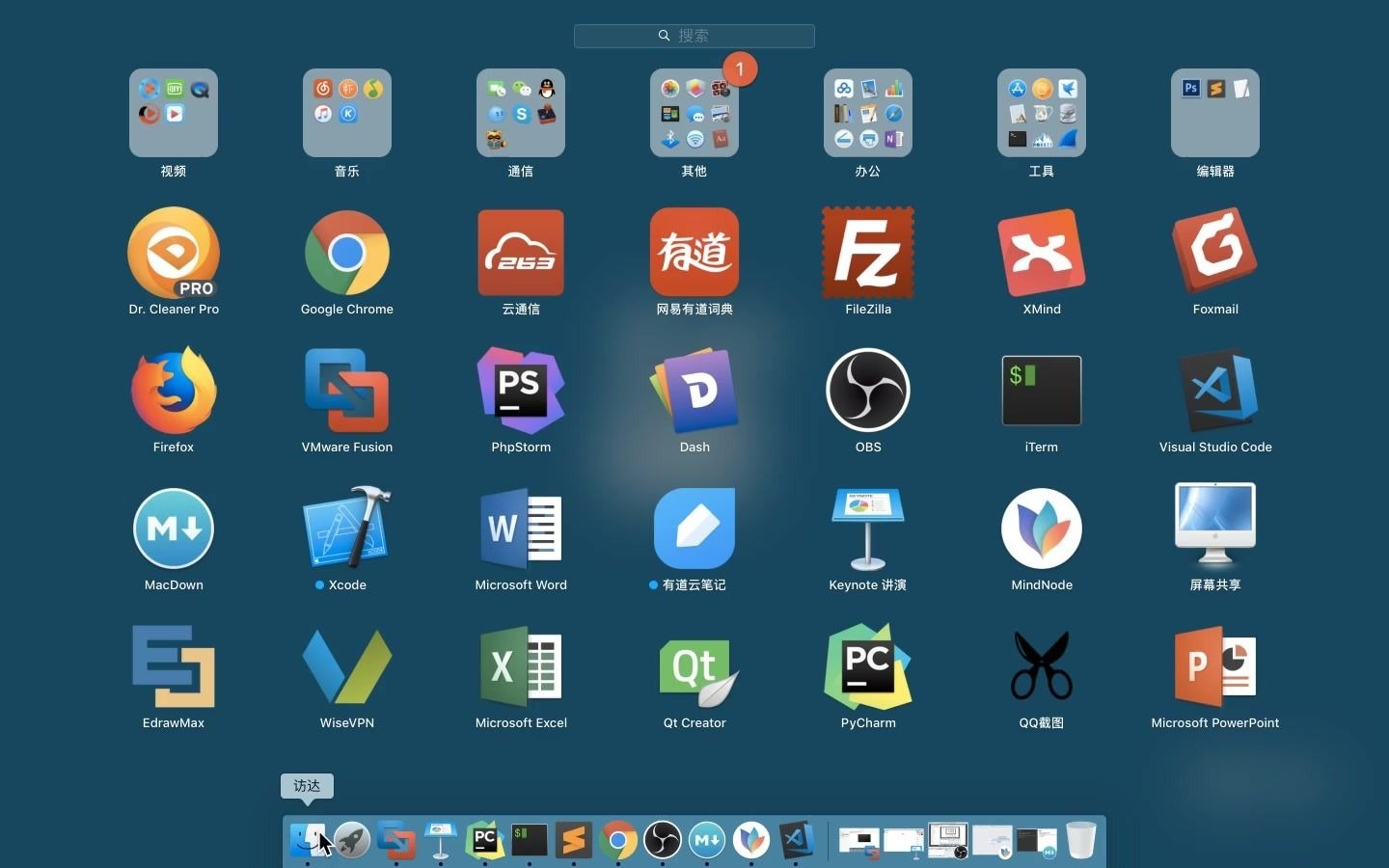1389x868 pixels.
Task: Open the 其他 folder with badge
Action: [694, 113]
